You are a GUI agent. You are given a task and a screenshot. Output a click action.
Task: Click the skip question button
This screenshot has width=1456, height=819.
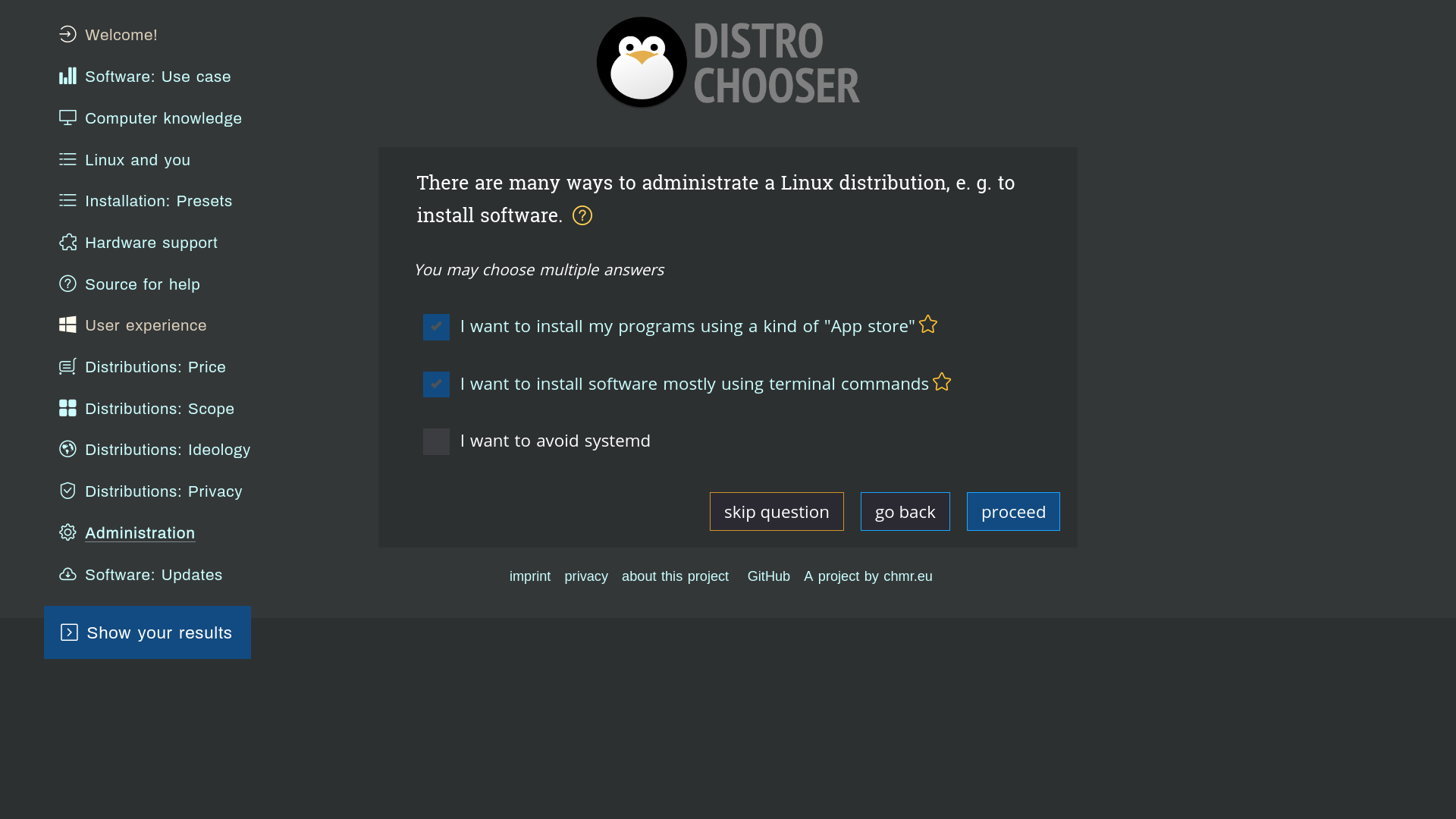click(777, 512)
